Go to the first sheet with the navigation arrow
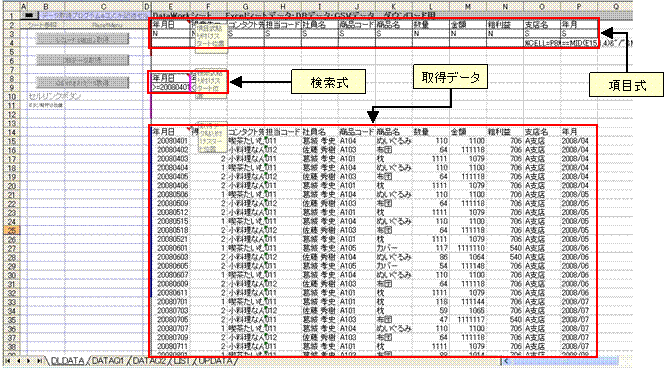Image resolution: width=665 pixels, height=368 pixels. click(8, 361)
